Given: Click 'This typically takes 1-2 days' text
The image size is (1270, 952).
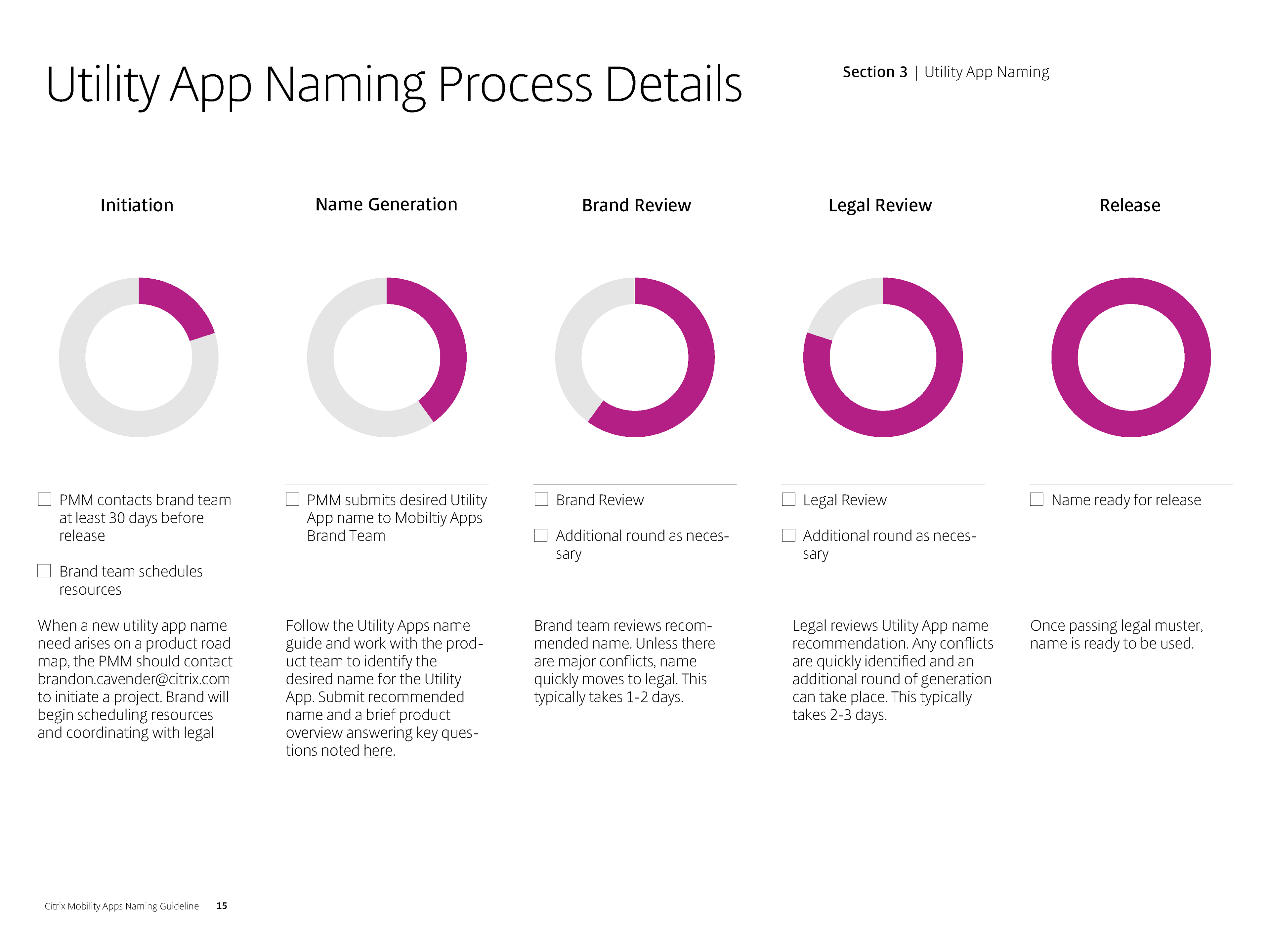Looking at the screenshot, I should (620, 688).
